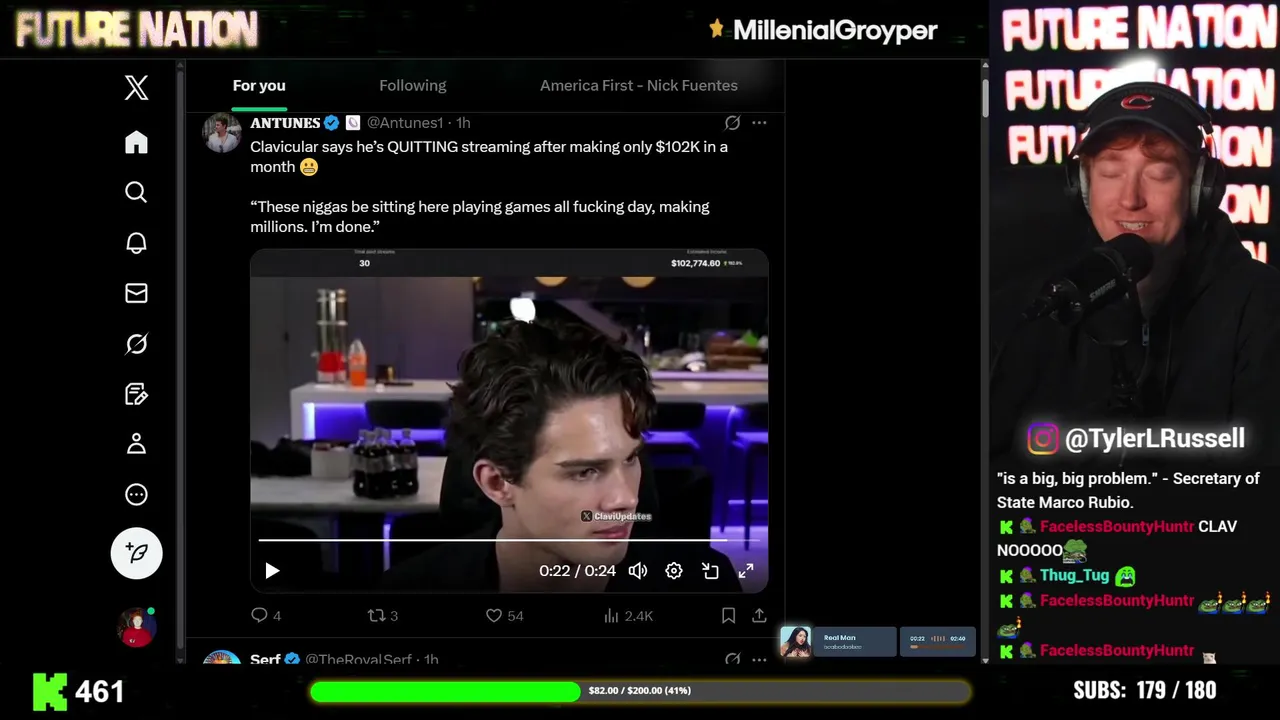The width and height of the screenshot is (1280, 720).
Task: Switch to the Following tab
Action: pyautogui.click(x=413, y=86)
